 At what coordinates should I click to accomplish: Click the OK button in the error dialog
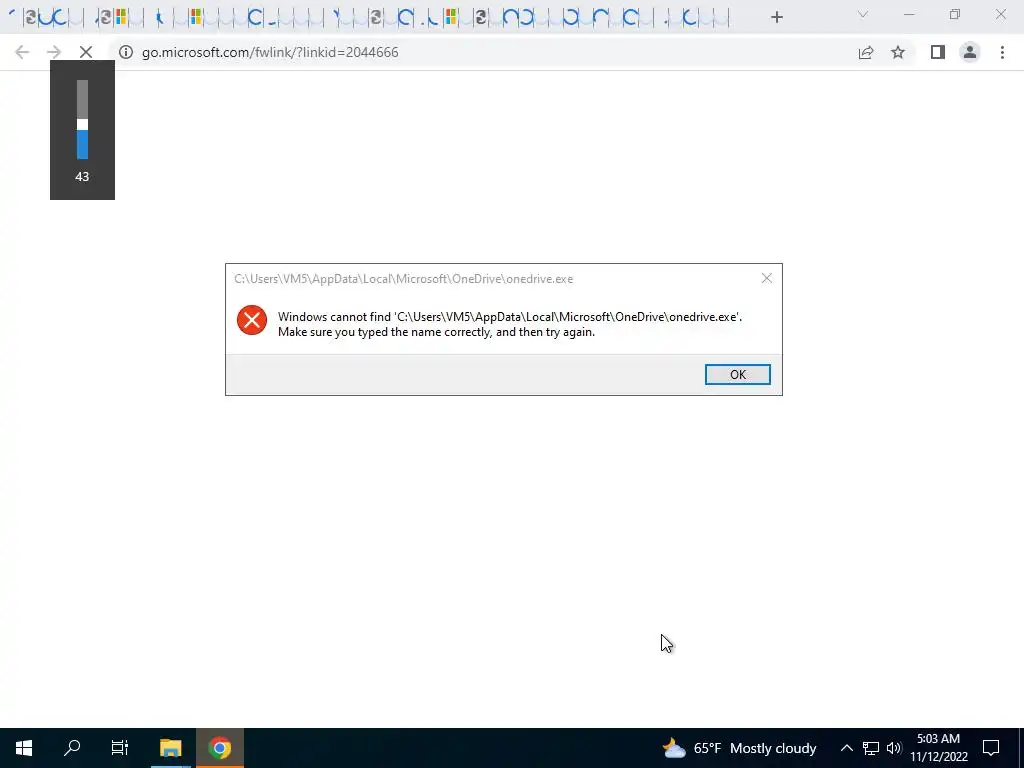pos(737,374)
